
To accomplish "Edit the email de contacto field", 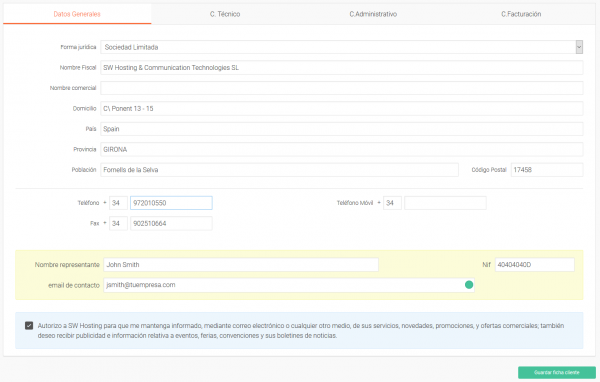I will (289, 285).
